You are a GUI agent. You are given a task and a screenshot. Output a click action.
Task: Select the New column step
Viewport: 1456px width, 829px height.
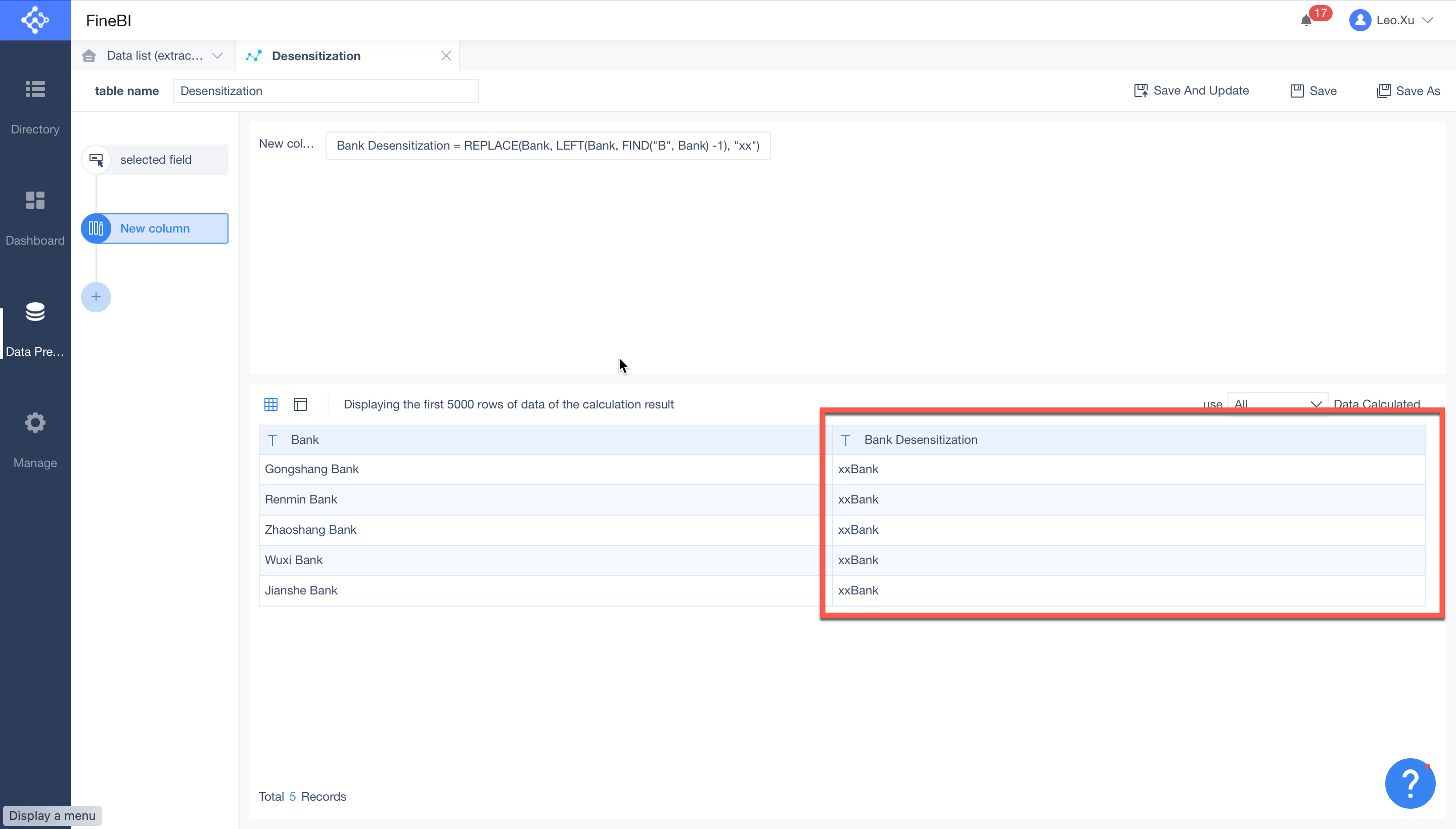(155, 228)
